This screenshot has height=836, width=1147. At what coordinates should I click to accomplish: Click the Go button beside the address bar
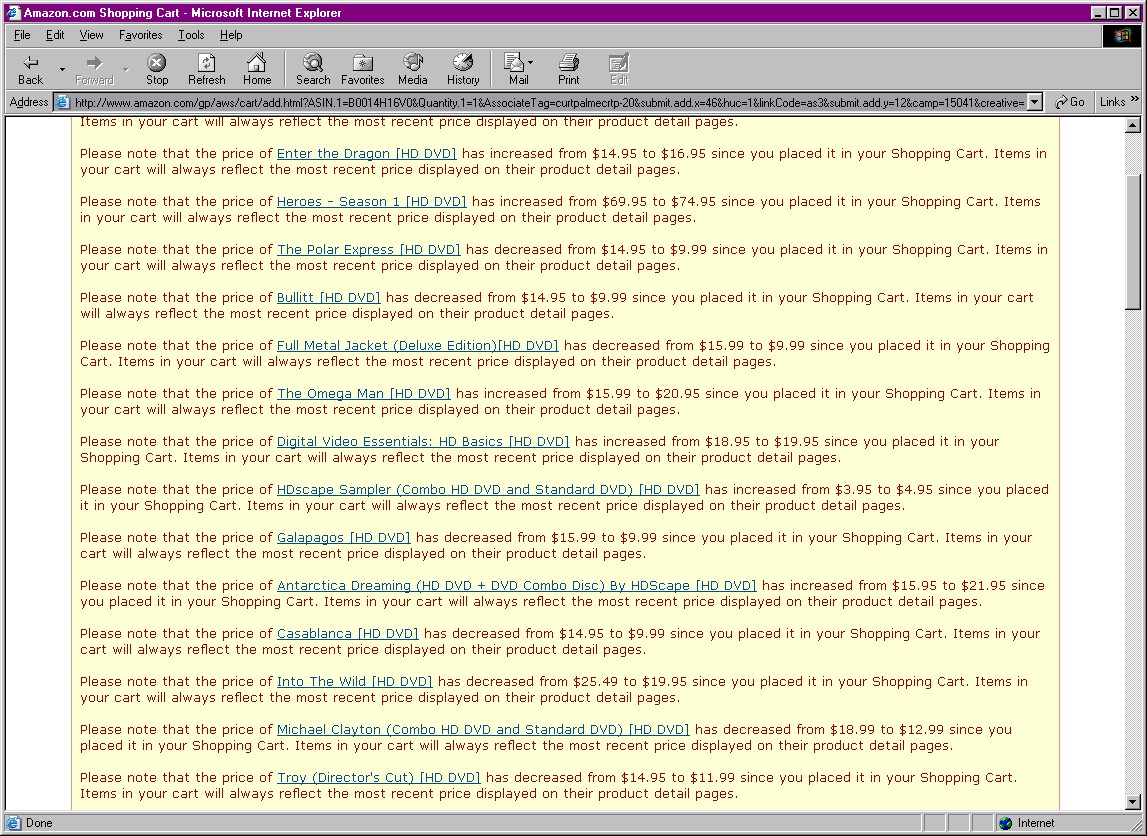(x=1069, y=102)
